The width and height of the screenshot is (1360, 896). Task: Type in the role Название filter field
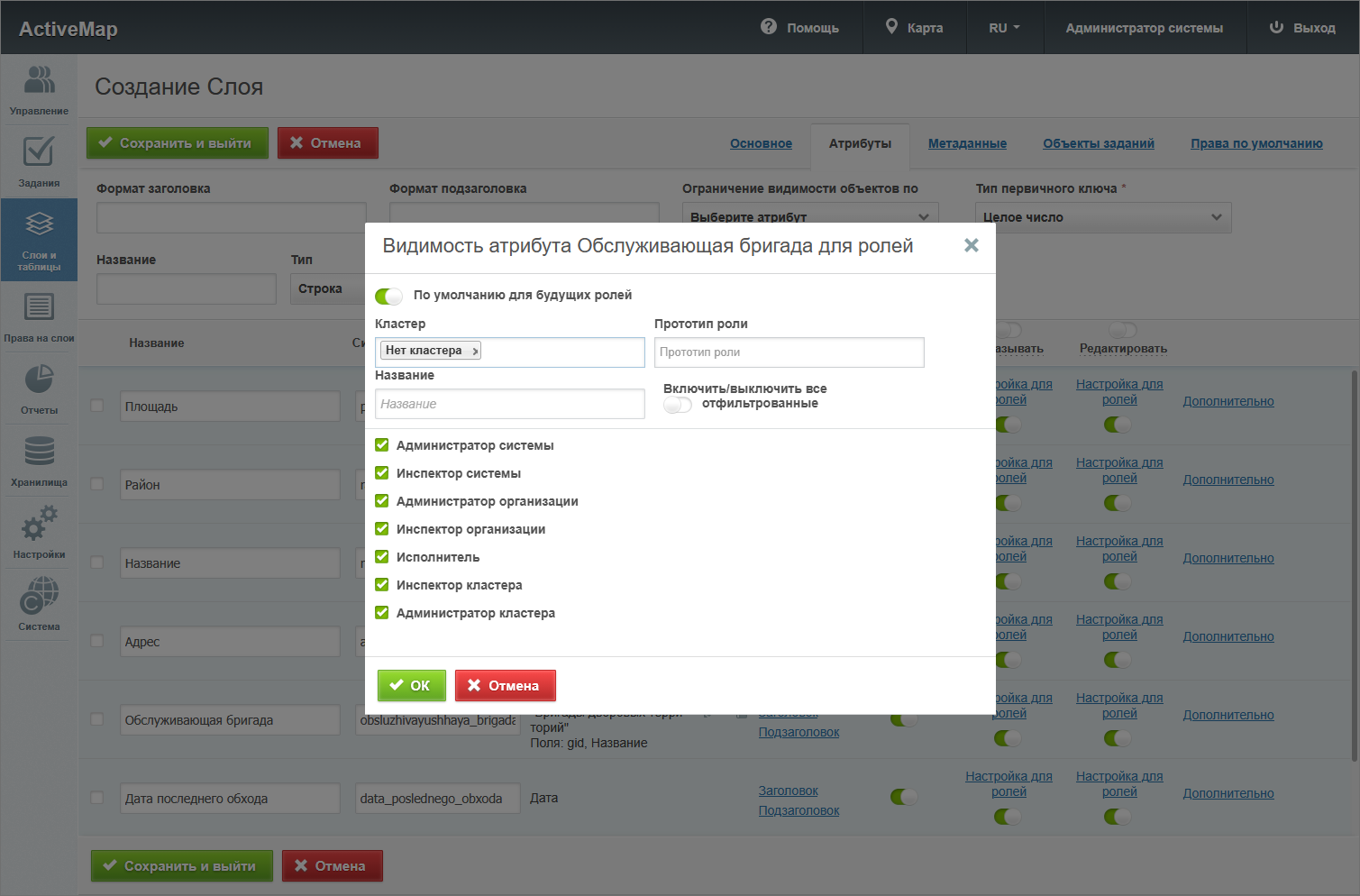[x=509, y=404]
